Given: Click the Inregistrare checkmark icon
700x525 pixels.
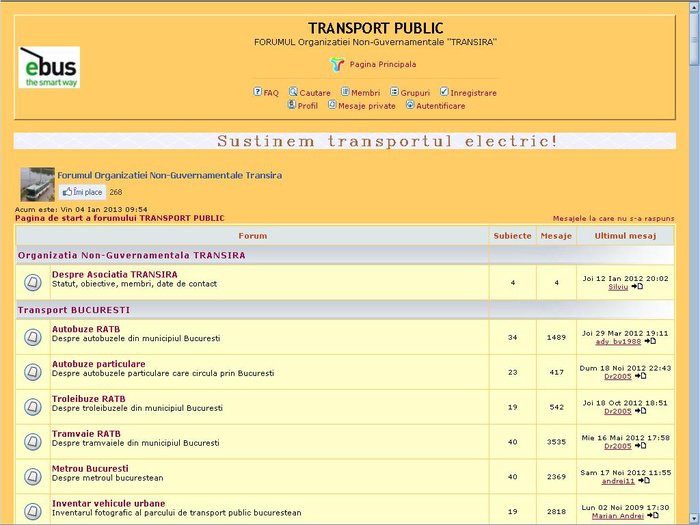Looking at the screenshot, I should 444,92.
